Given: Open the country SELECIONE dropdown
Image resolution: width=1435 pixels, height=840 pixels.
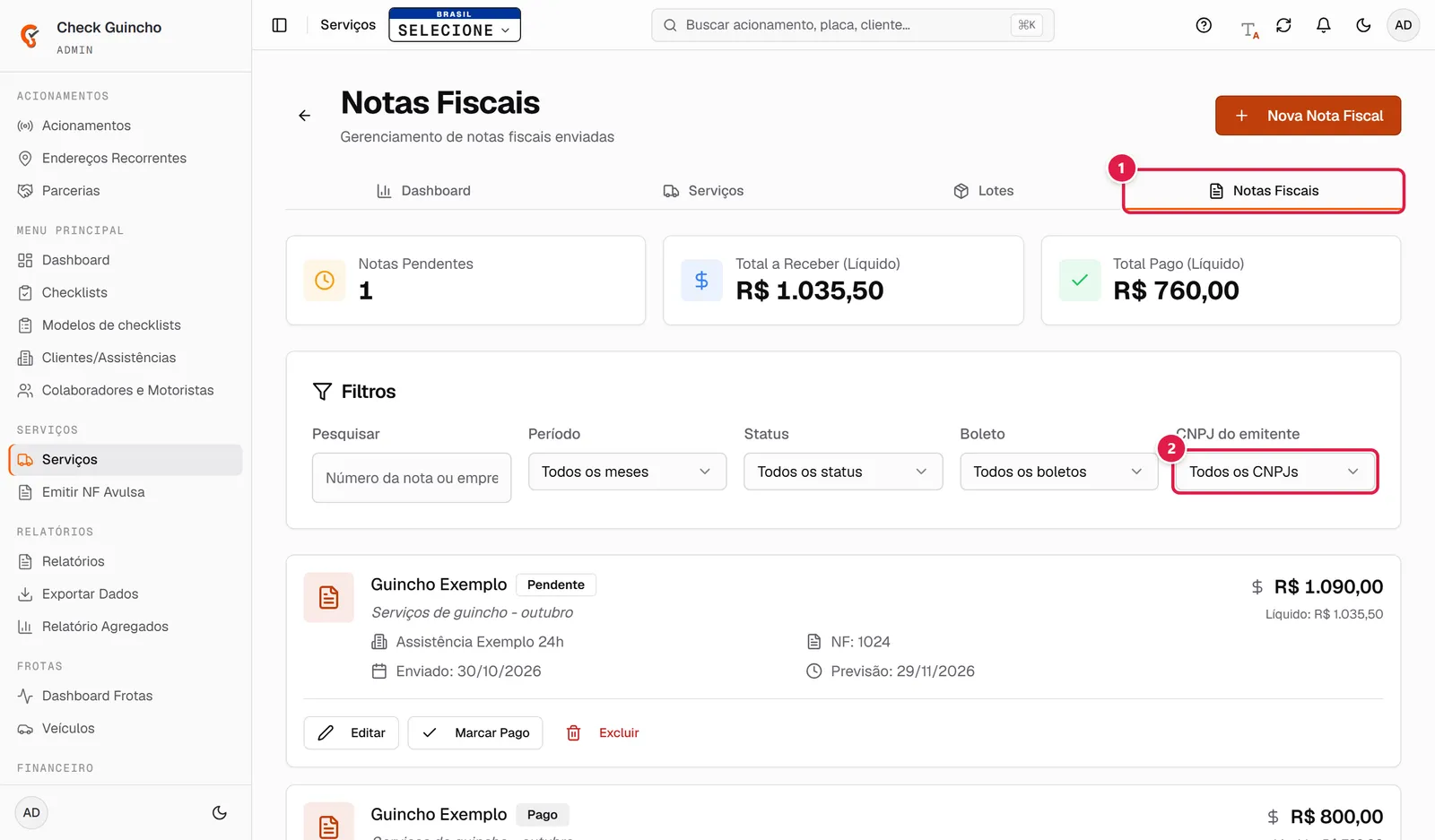Looking at the screenshot, I should coord(455,25).
